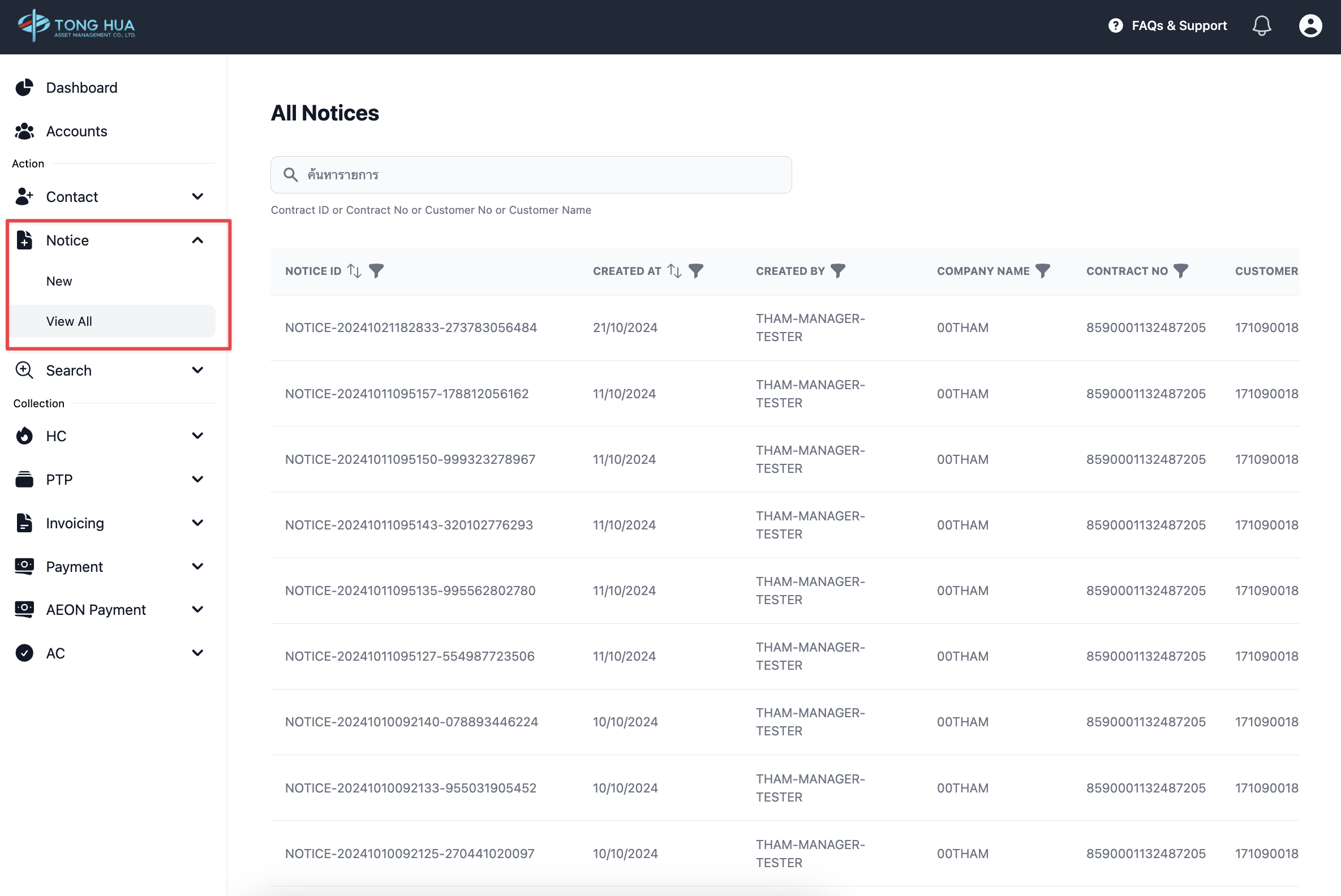Open the user profile avatar icon

(1309, 25)
